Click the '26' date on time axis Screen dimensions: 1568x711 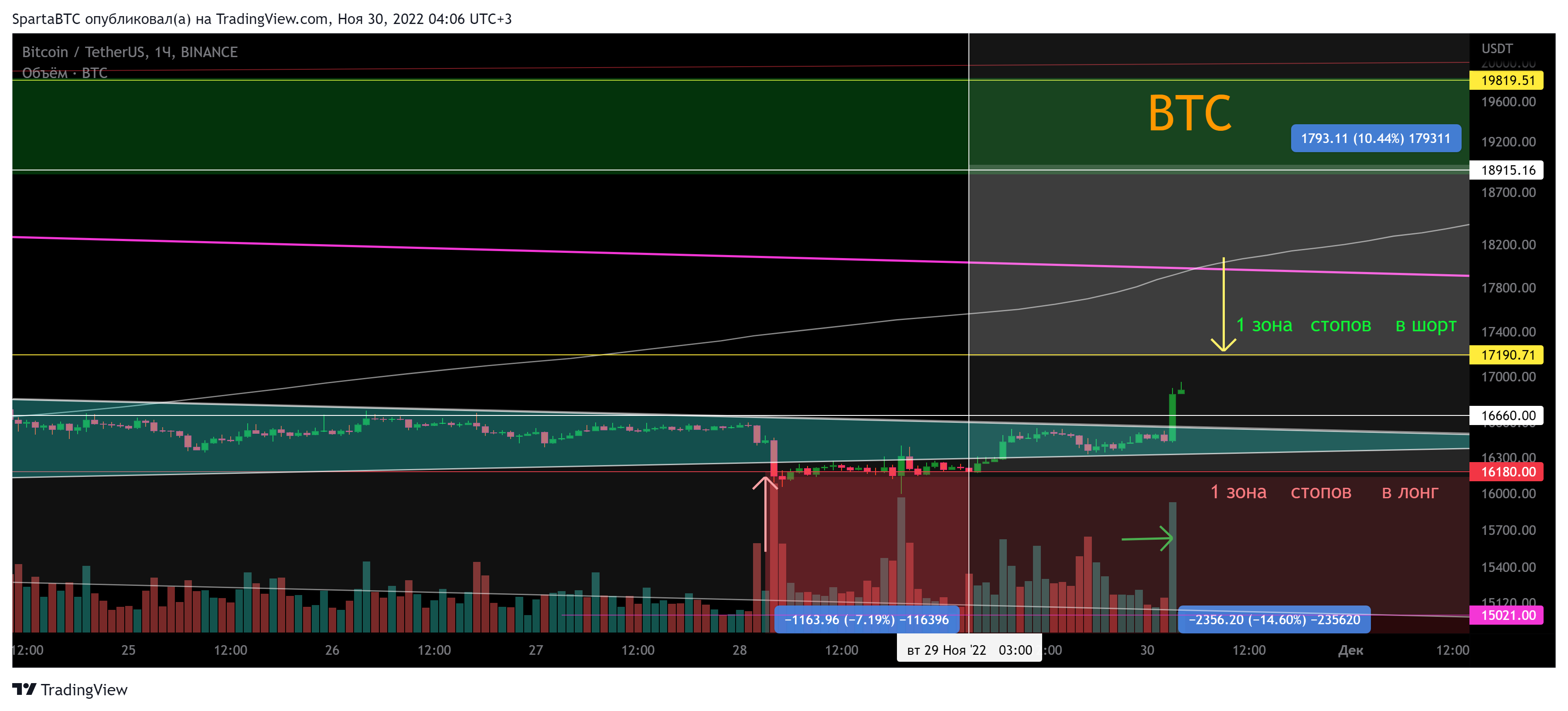332,650
